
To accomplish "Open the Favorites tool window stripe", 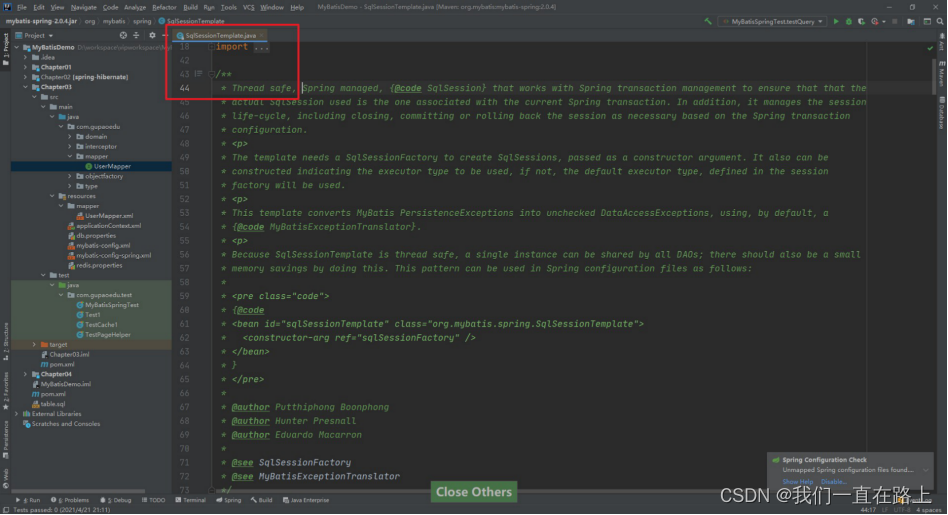I will pos(5,390).
